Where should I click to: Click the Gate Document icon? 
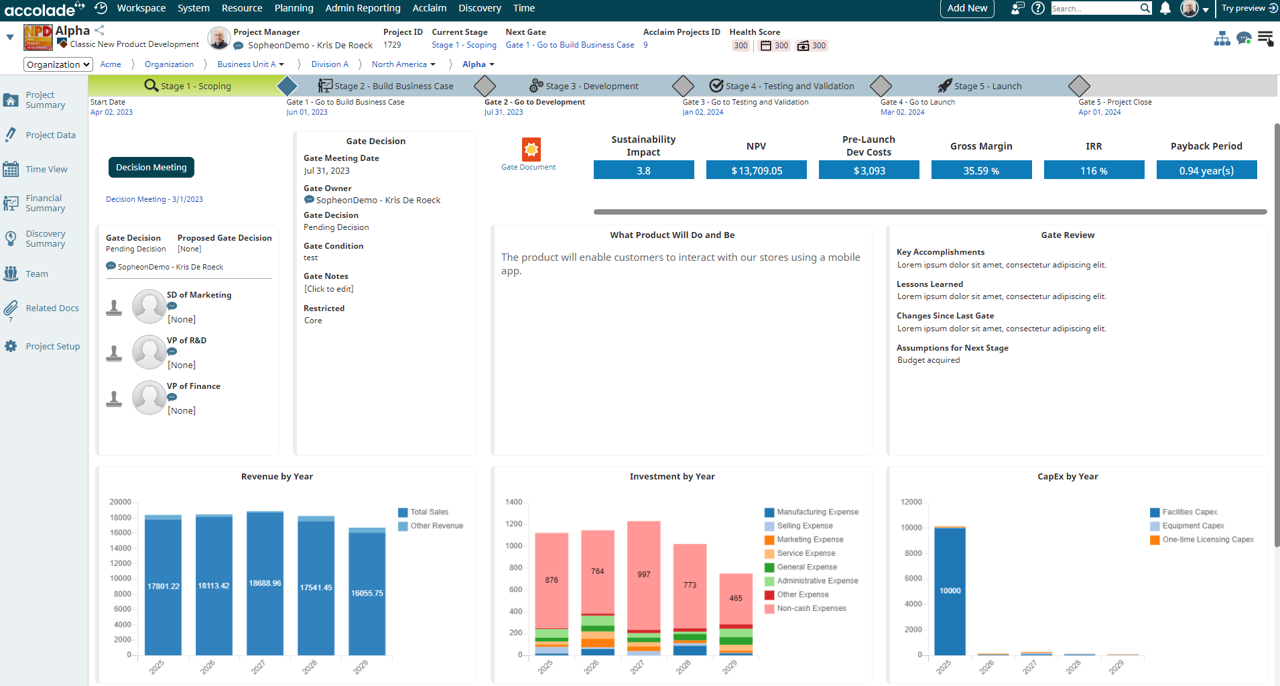531,150
